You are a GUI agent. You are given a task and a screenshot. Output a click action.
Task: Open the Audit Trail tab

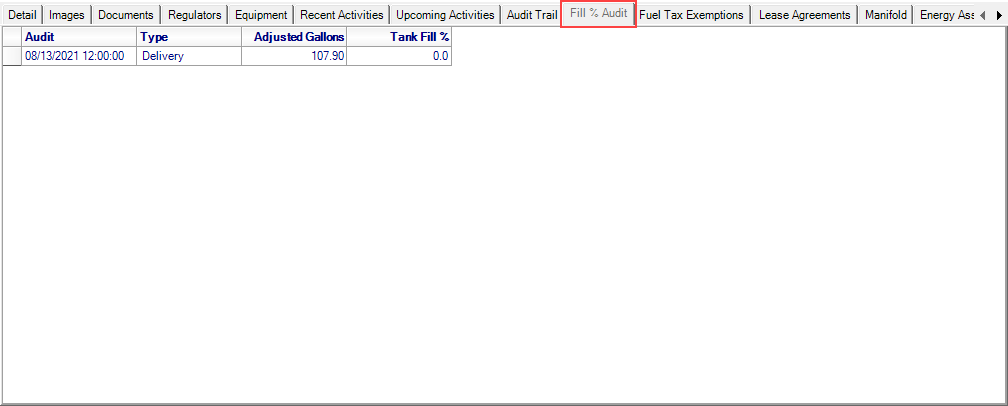click(532, 15)
